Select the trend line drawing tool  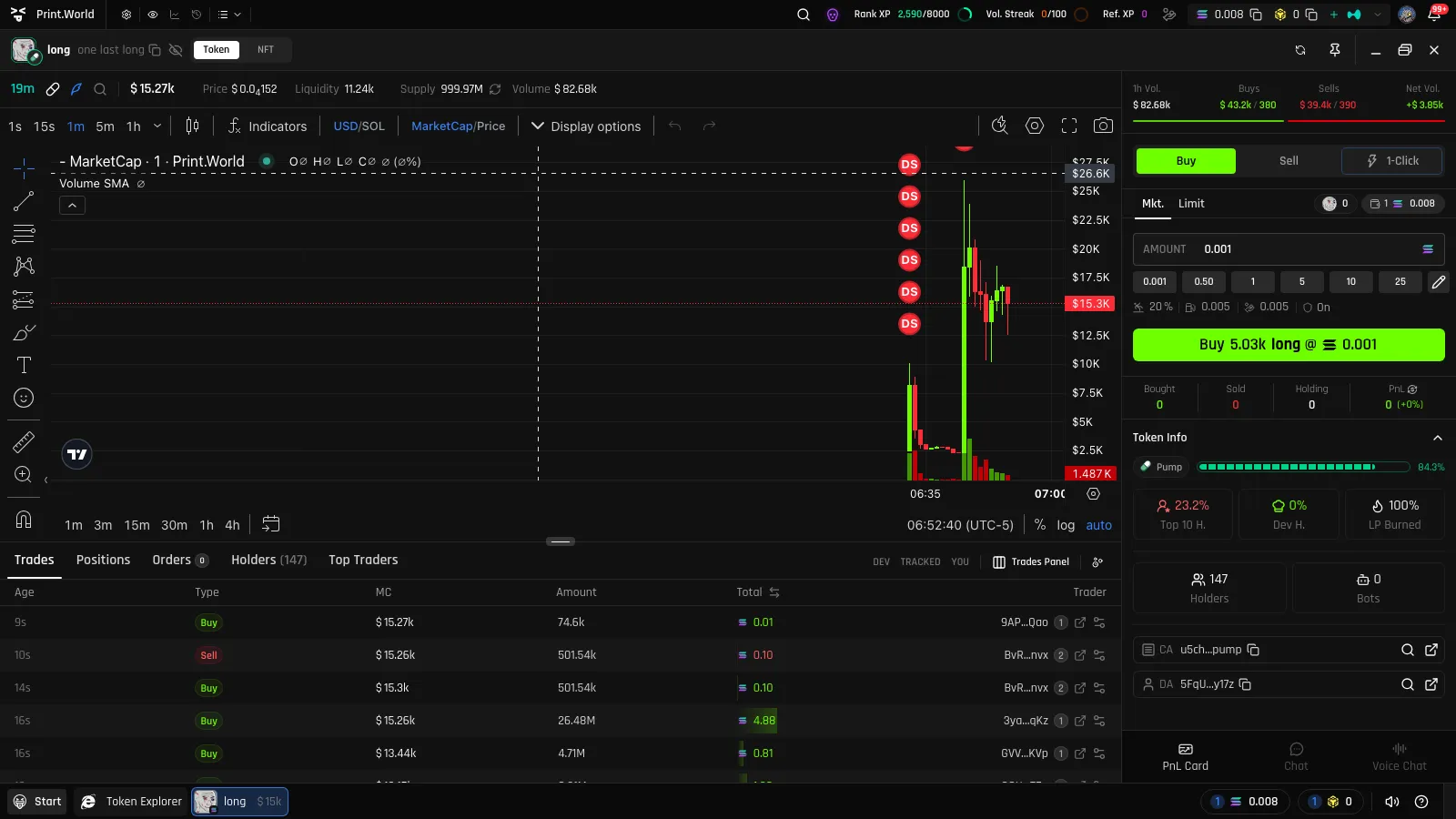[24, 201]
